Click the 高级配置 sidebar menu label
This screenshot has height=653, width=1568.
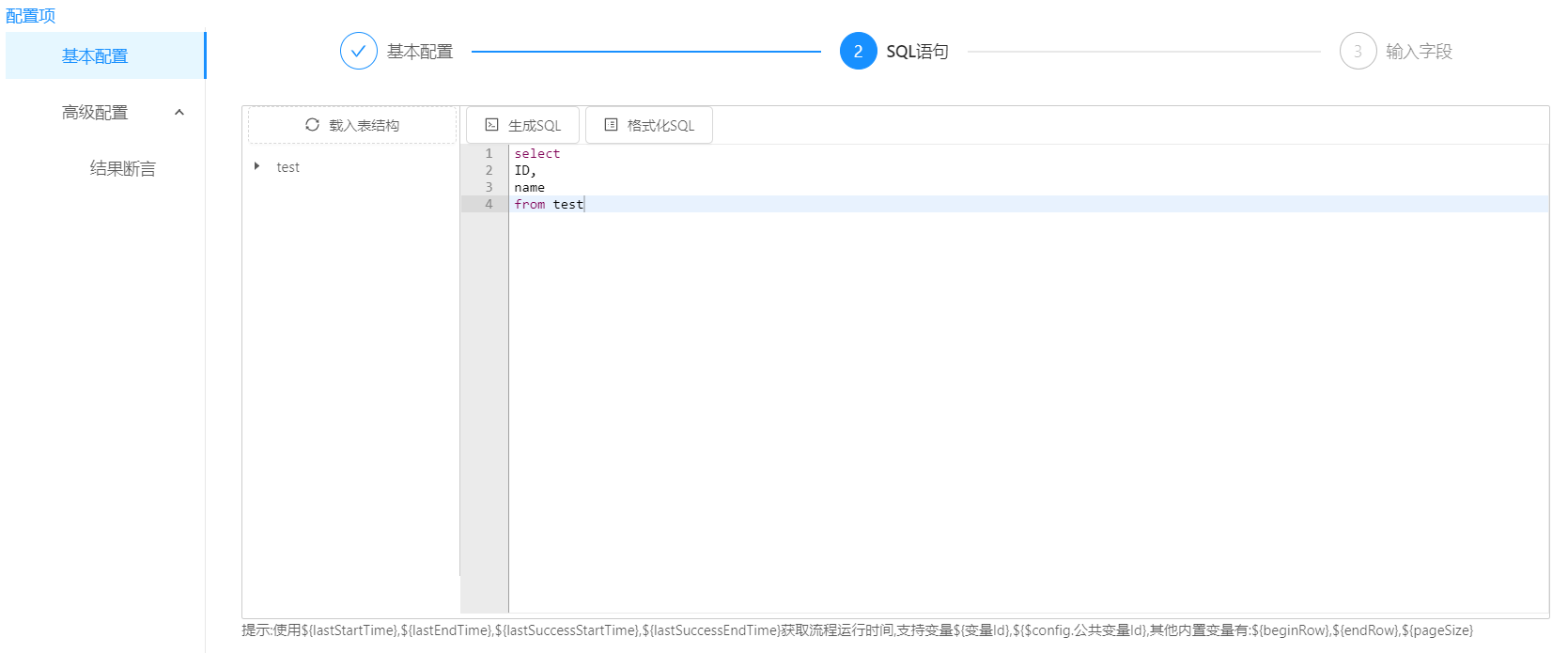95,113
